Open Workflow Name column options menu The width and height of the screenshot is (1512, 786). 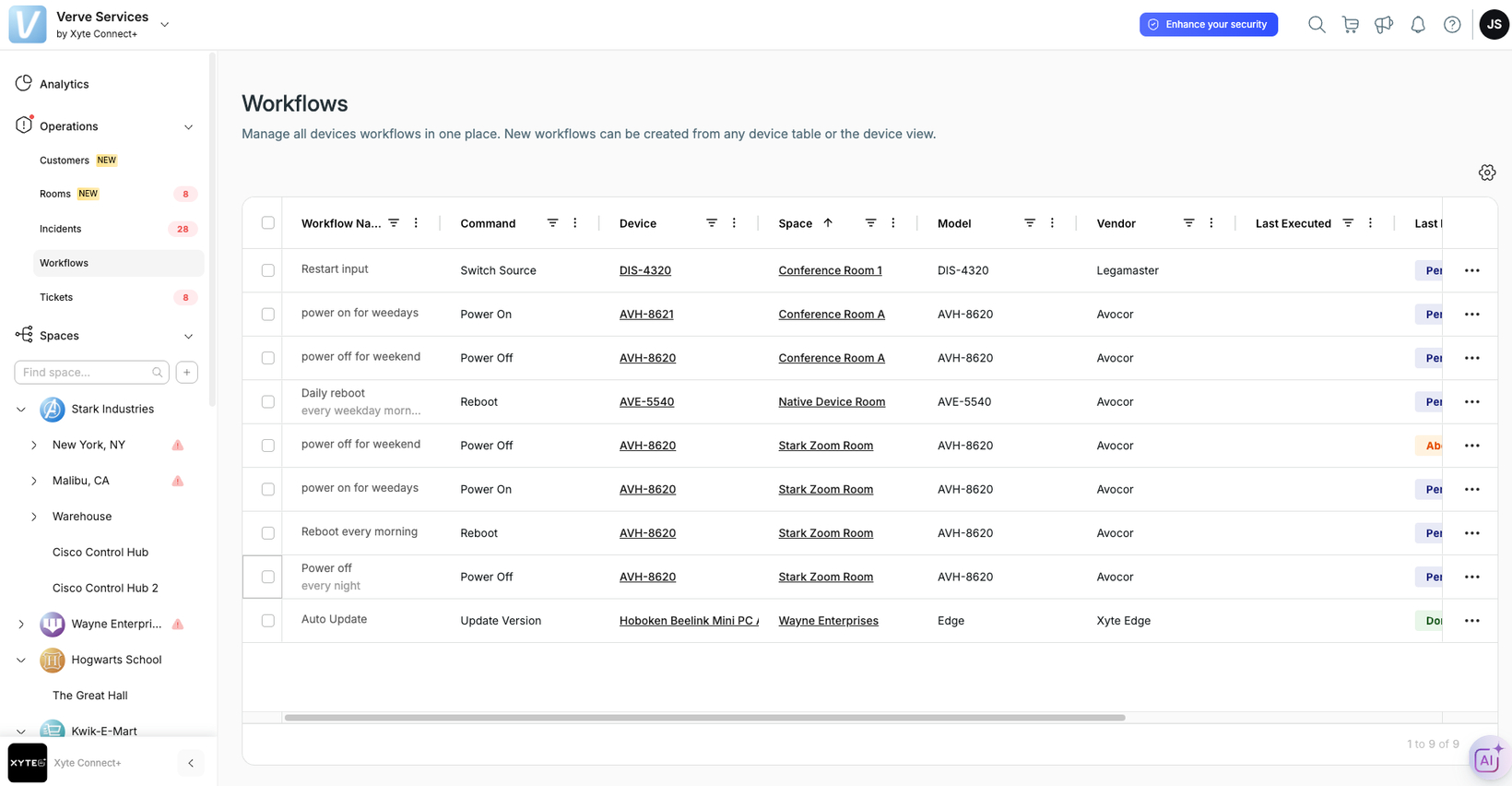click(x=416, y=223)
